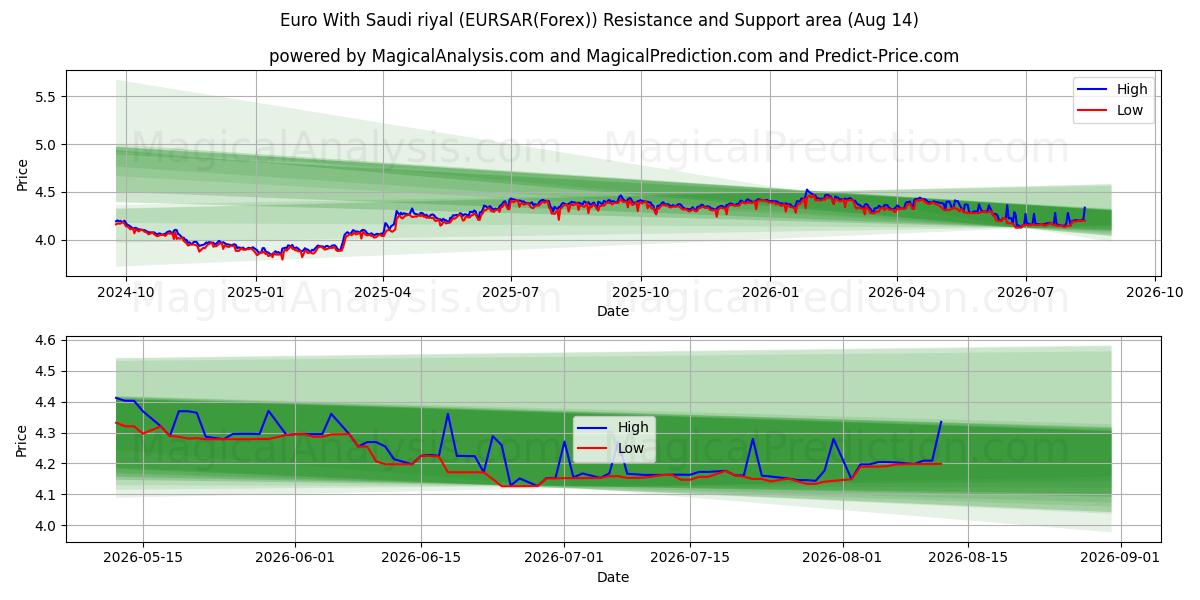
Task: Click the '2025-04' tick on the top axis
Action: click(x=383, y=291)
